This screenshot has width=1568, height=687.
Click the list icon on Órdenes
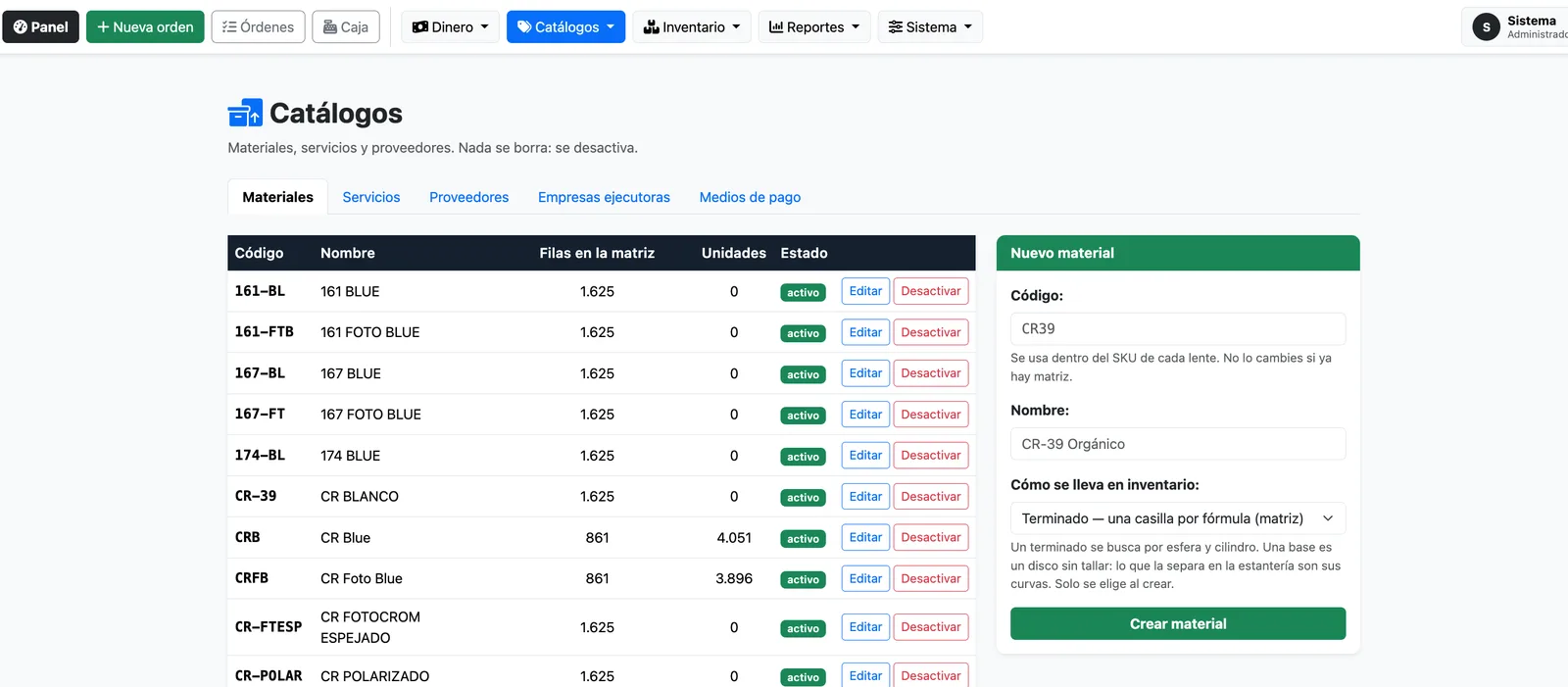[229, 27]
